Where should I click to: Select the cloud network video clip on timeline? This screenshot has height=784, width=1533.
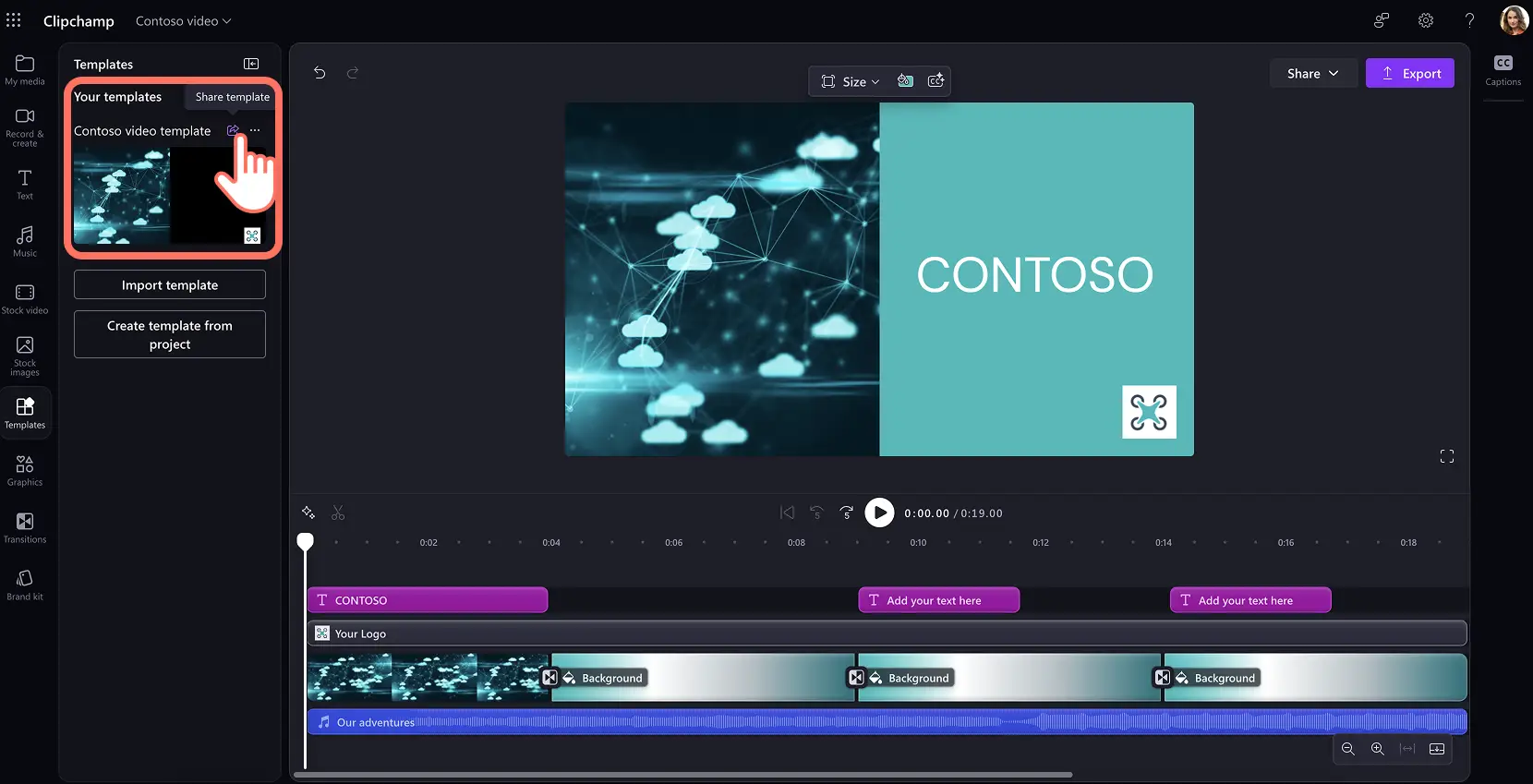point(426,677)
